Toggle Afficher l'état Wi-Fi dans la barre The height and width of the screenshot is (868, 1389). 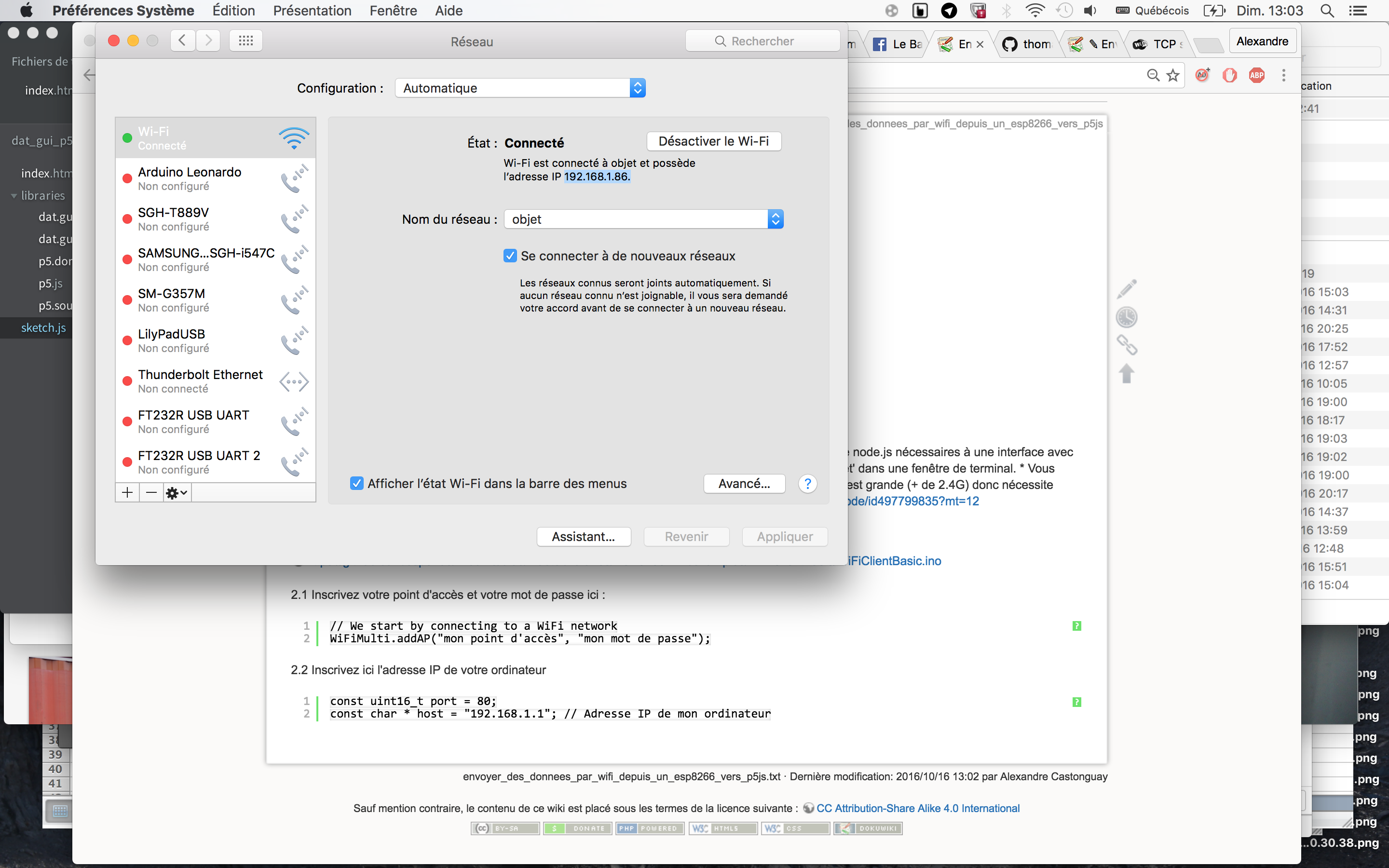pos(357,484)
